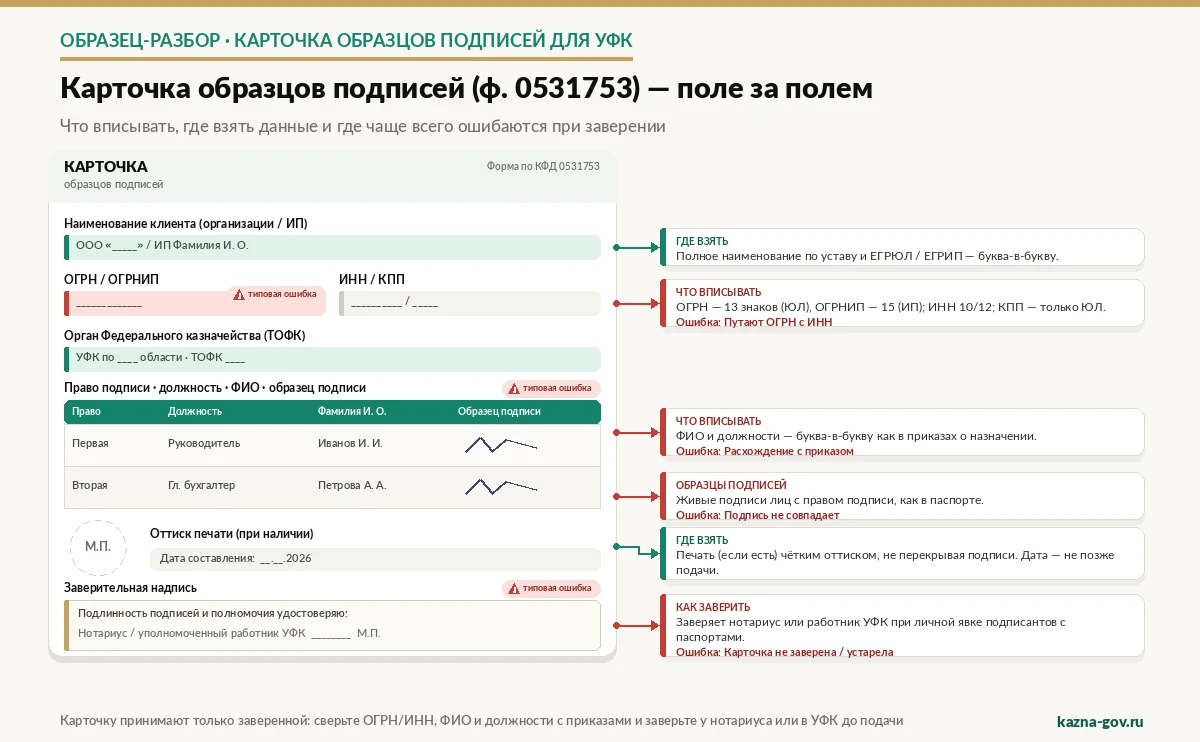This screenshot has height=742, width=1200.
Task: Click Иванов's signature sample squiggle
Action: [x=501, y=444]
